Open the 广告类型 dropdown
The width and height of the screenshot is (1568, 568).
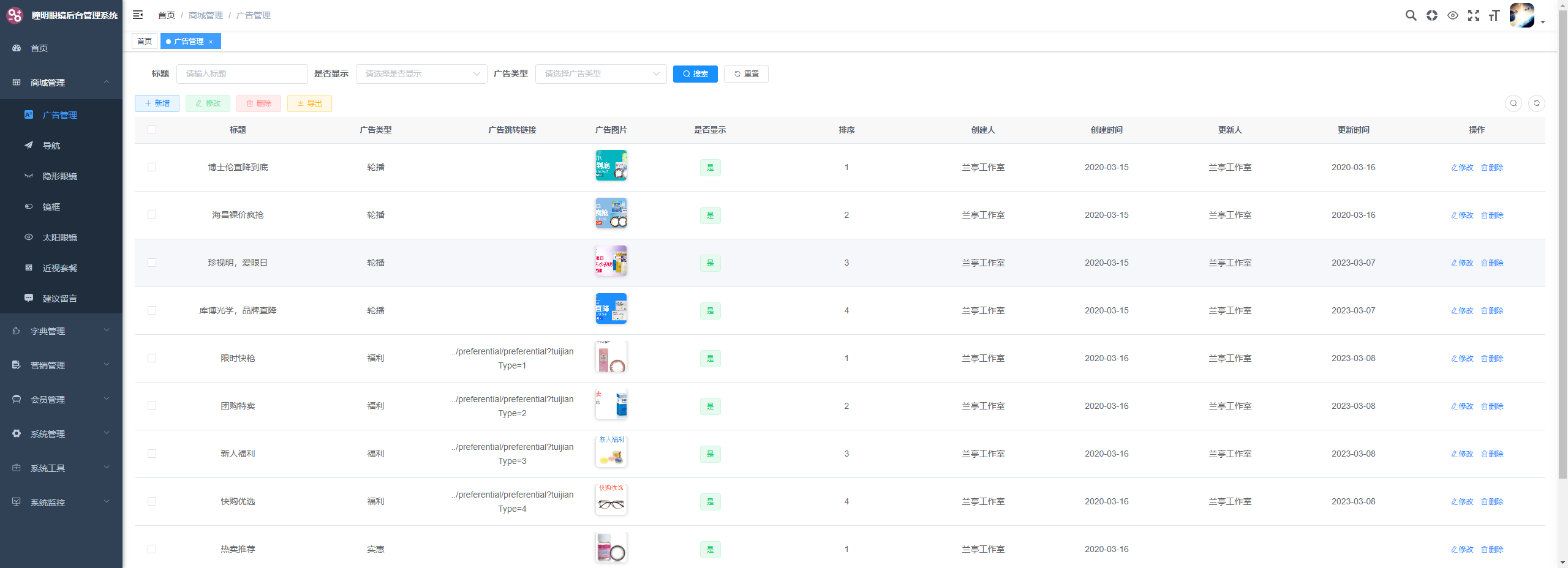click(601, 73)
